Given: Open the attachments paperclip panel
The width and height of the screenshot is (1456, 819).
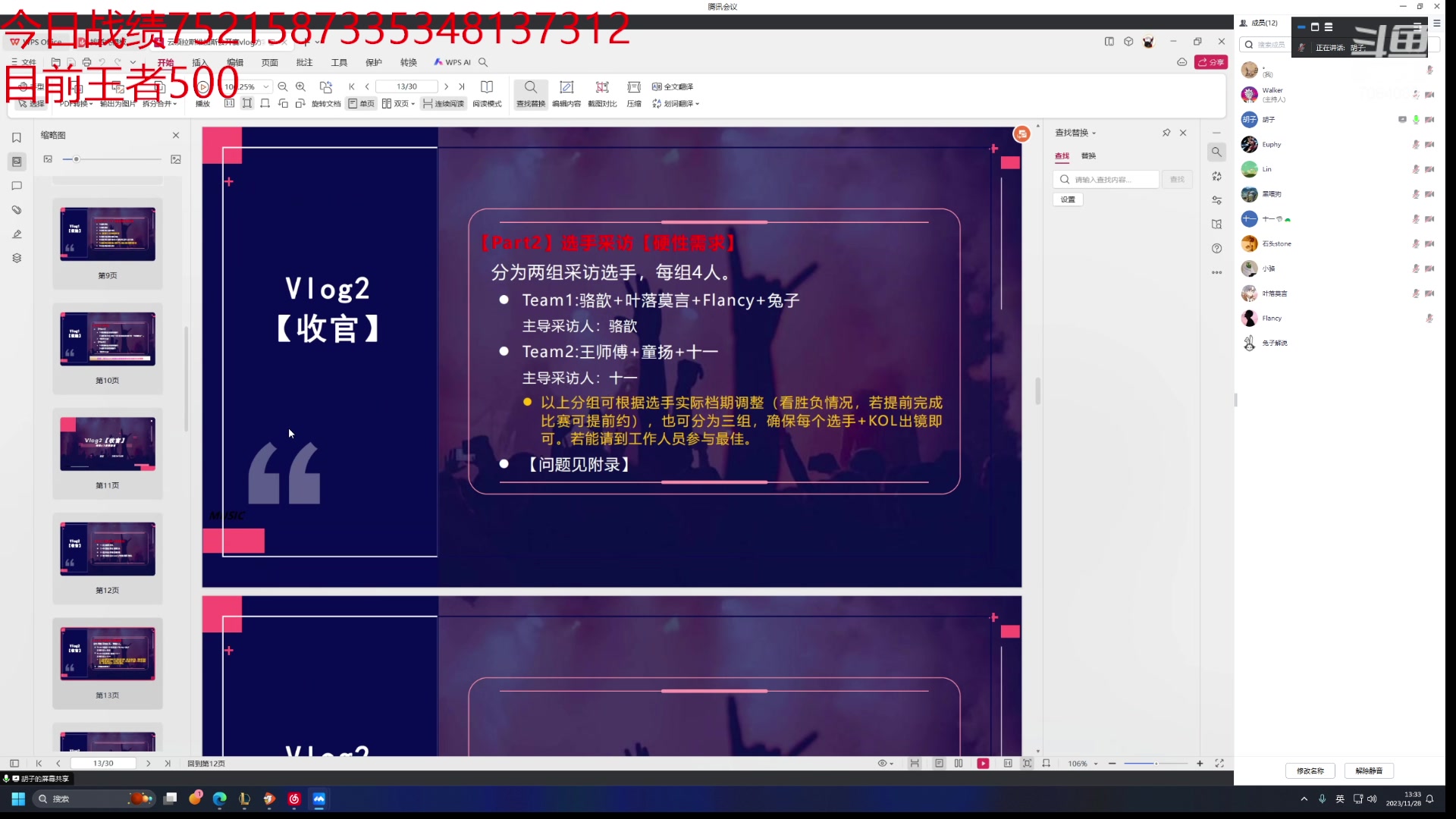Looking at the screenshot, I should pos(17,210).
